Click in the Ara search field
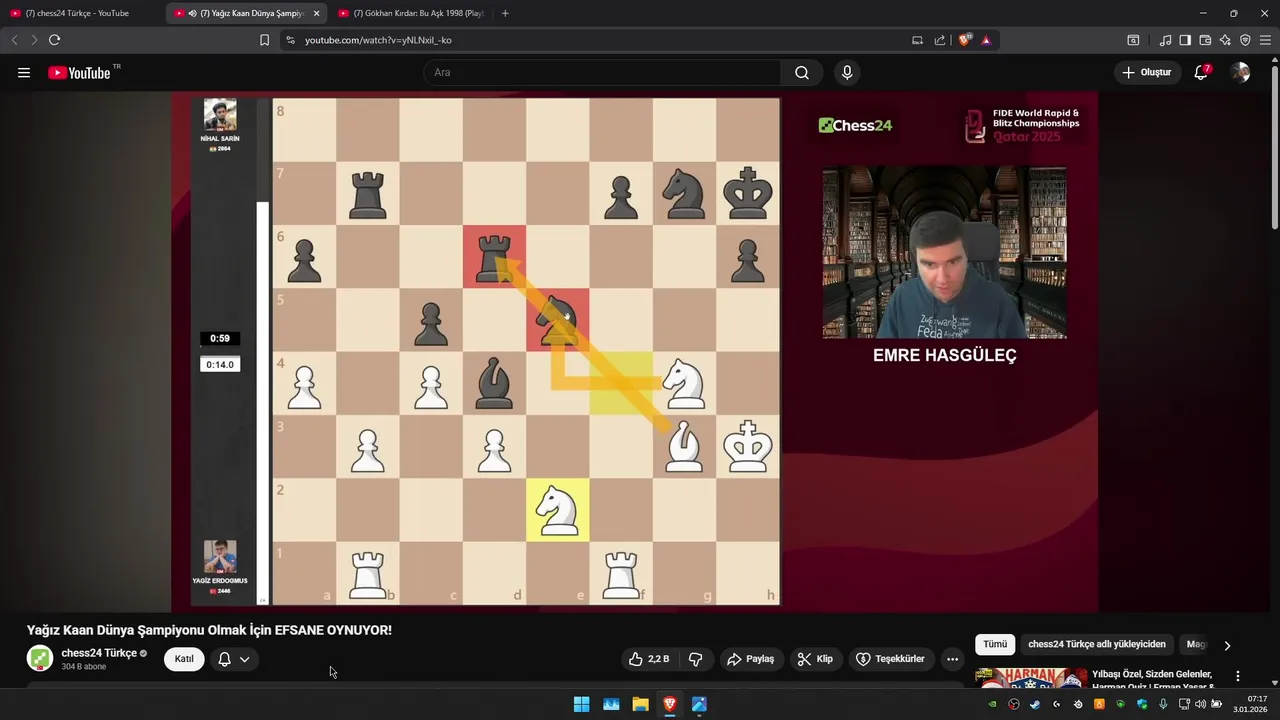Screen dimensions: 1280x720 602,72
